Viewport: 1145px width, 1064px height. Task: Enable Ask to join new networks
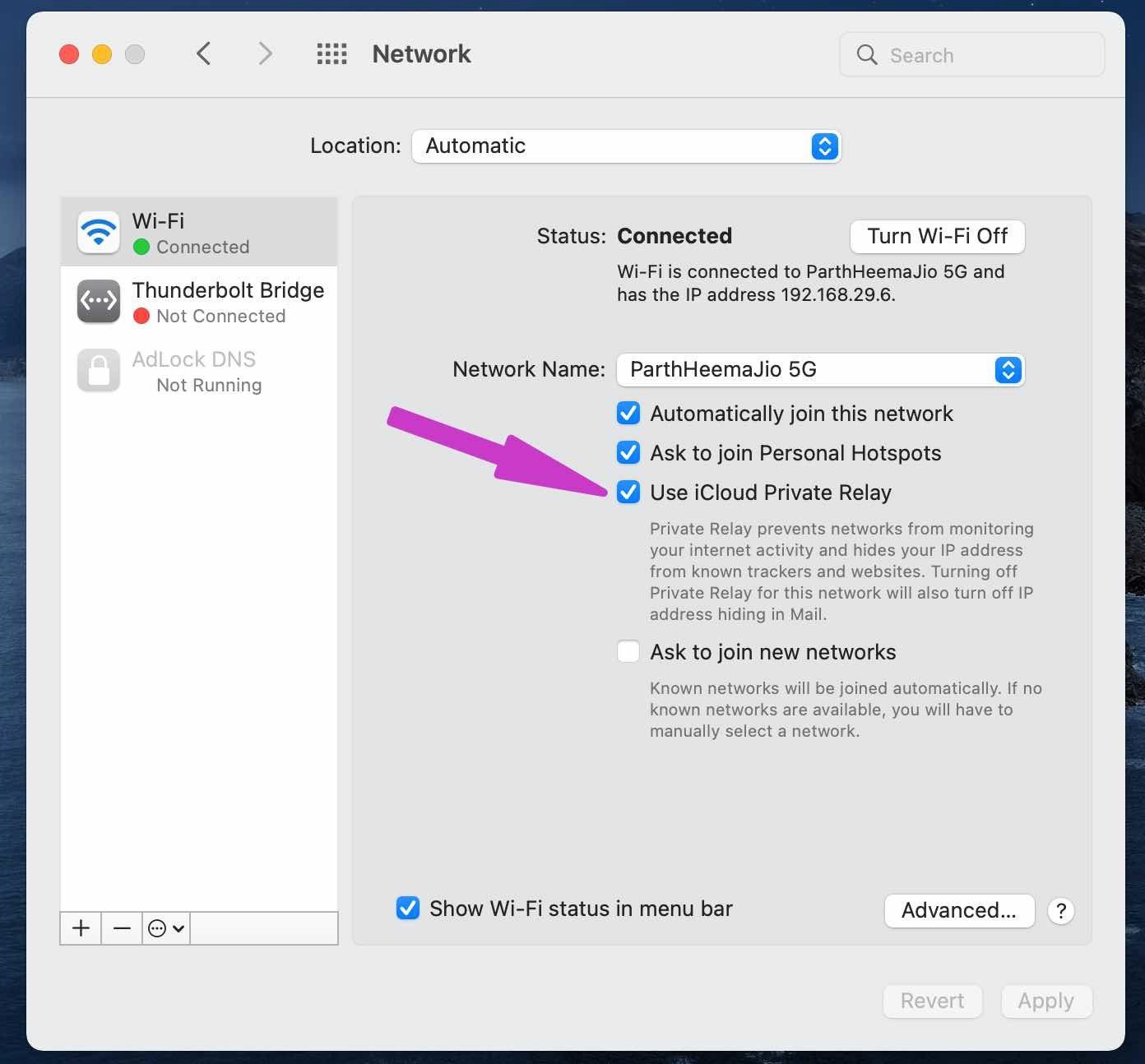pos(628,651)
